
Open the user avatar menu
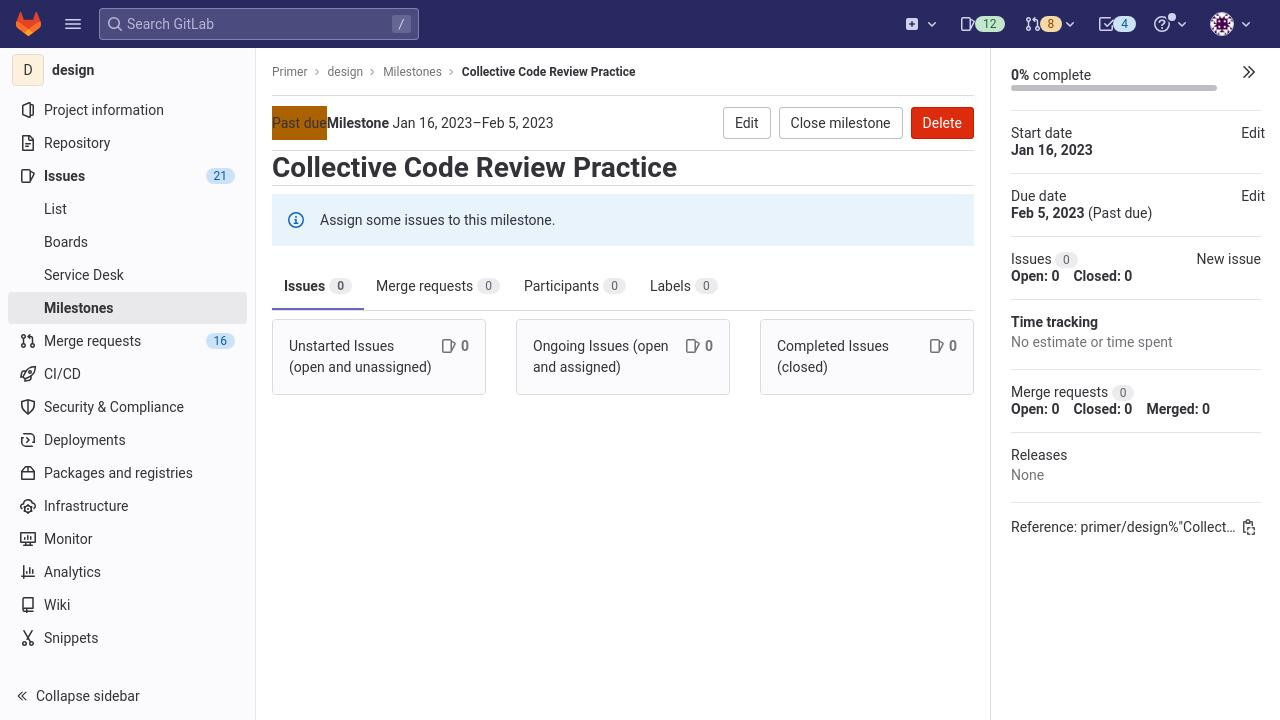pyautogui.click(x=1231, y=24)
